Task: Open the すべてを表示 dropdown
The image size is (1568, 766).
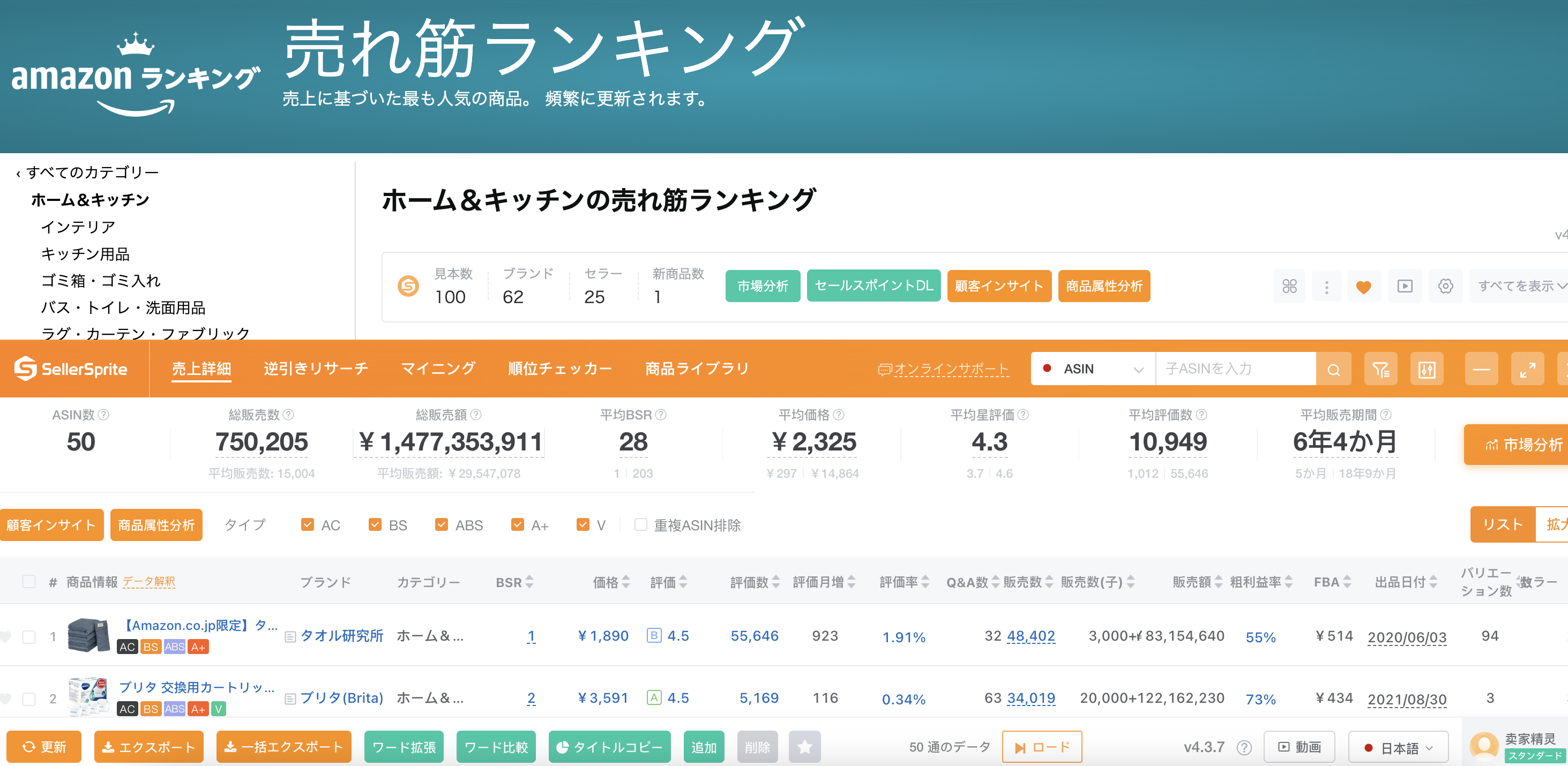Action: pos(1519,286)
